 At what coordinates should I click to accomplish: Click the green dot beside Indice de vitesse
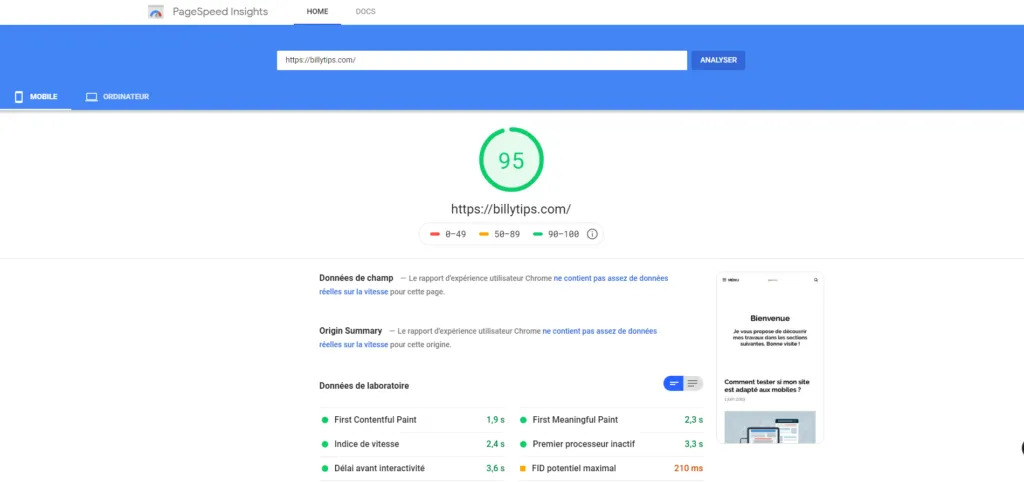325,444
